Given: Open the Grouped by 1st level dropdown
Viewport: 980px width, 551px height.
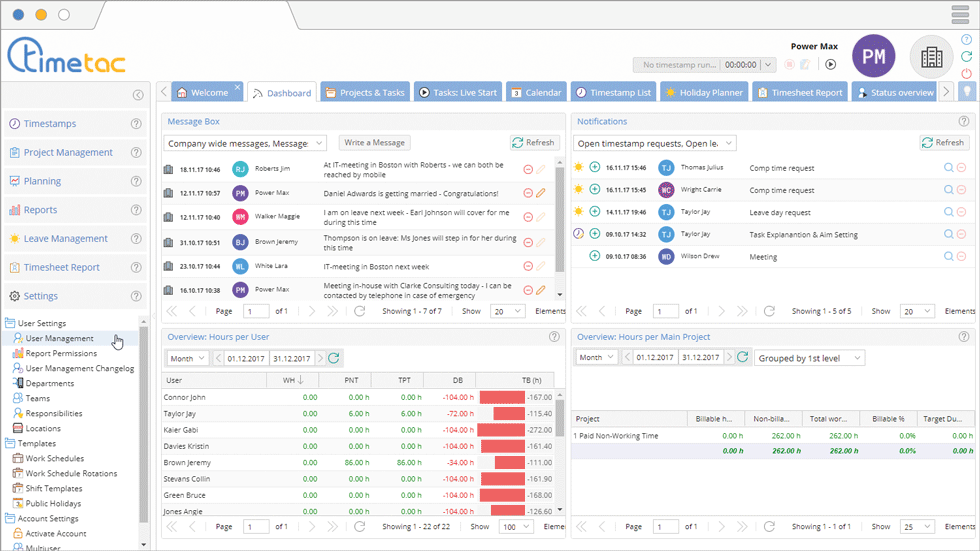Looking at the screenshot, I should [x=809, y=358].
